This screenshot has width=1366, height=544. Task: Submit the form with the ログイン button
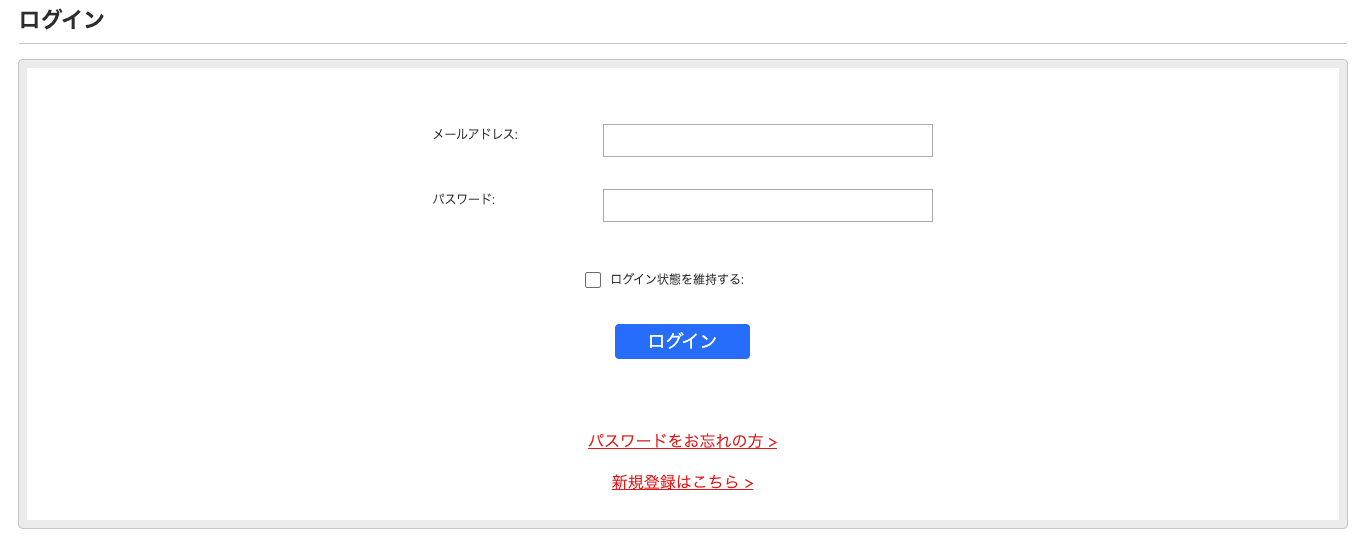pos(682,341)
